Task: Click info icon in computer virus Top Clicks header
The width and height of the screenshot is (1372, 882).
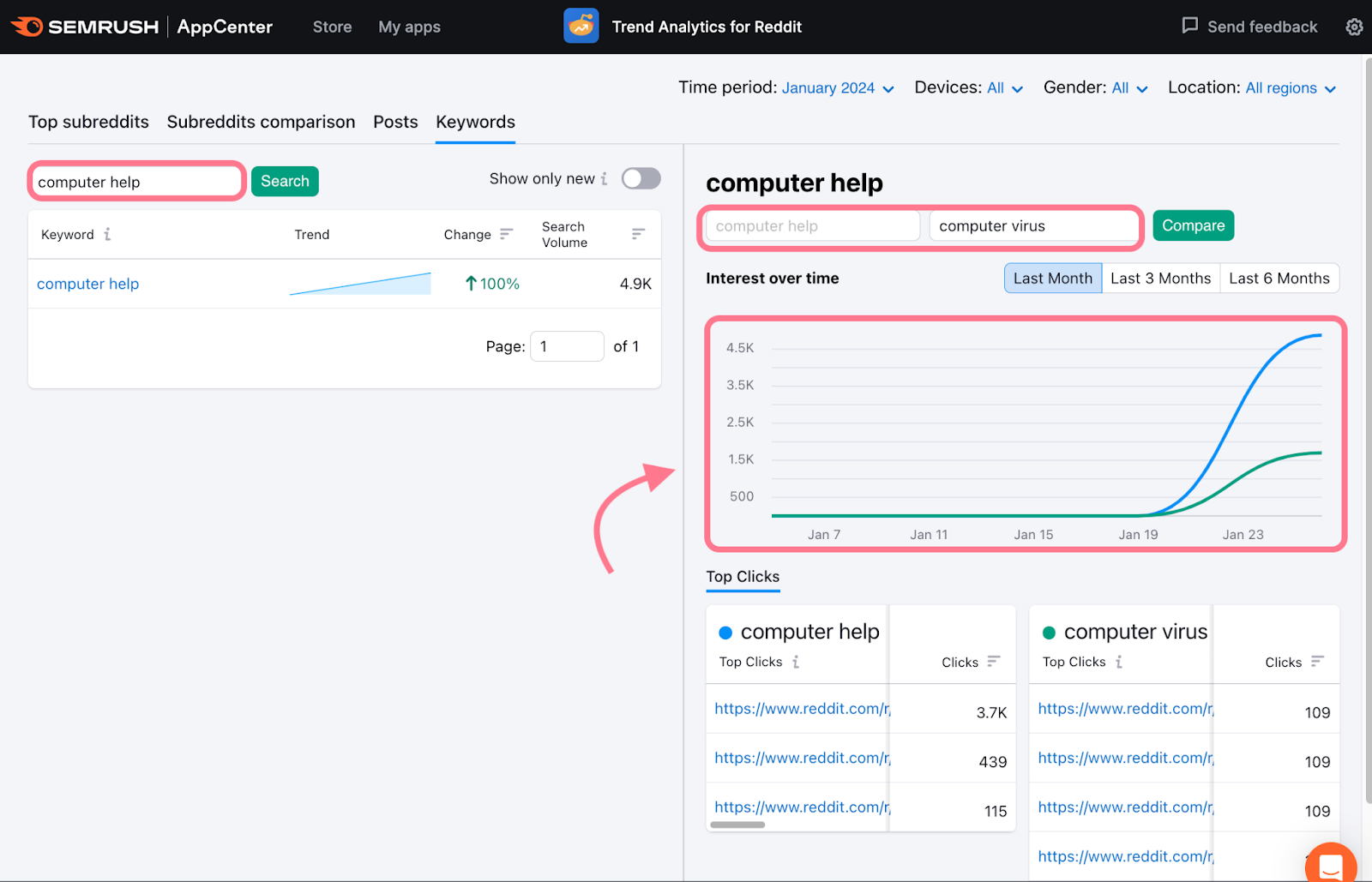Action: (x=1119, y=662)
